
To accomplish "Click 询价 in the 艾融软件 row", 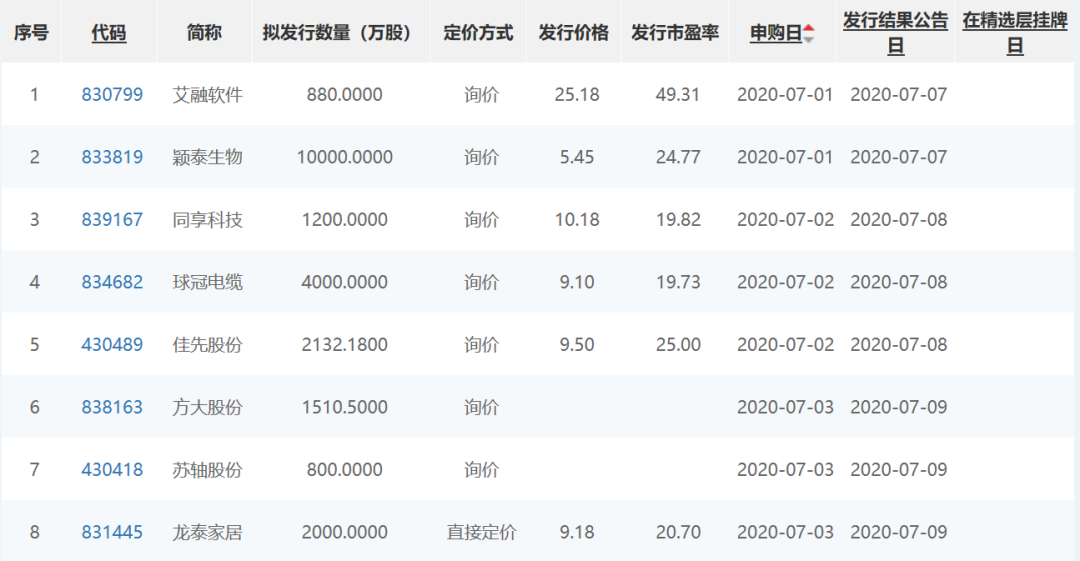I will (481, 94).
